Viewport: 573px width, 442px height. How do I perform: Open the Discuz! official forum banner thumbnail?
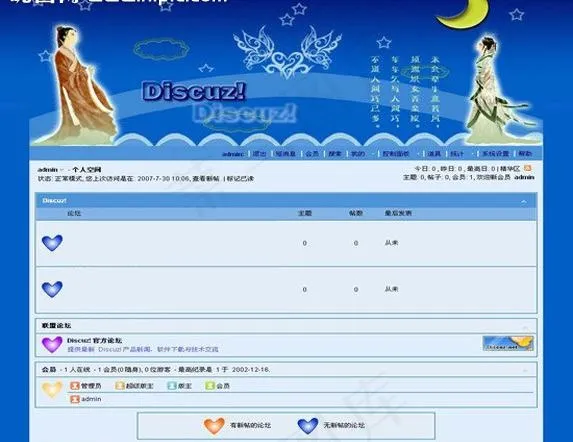click(508, 343)
